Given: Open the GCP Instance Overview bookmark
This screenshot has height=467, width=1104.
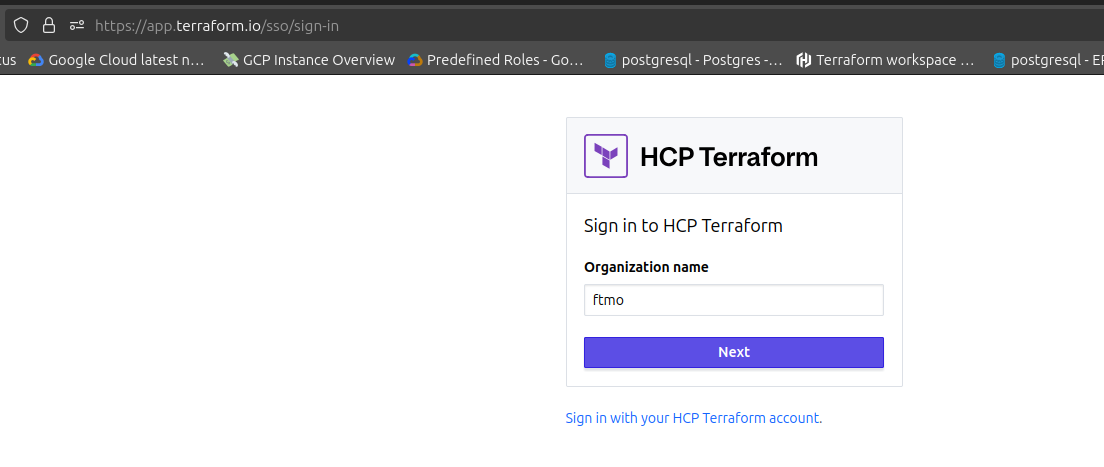Looking at the screenshot, I should pos(309,60).
